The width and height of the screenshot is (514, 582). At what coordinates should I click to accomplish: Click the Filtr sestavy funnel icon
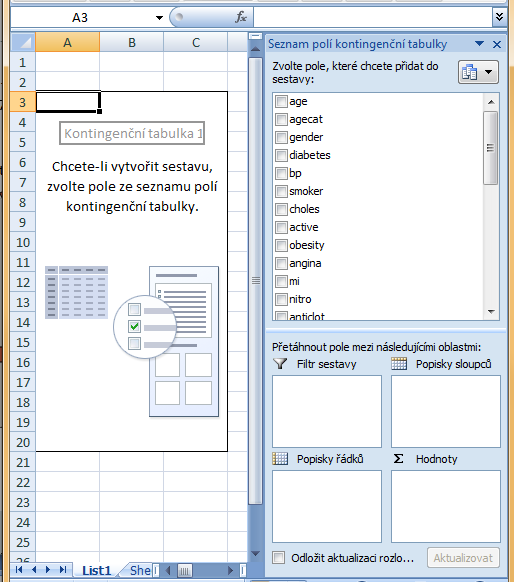tap(280, 363)
